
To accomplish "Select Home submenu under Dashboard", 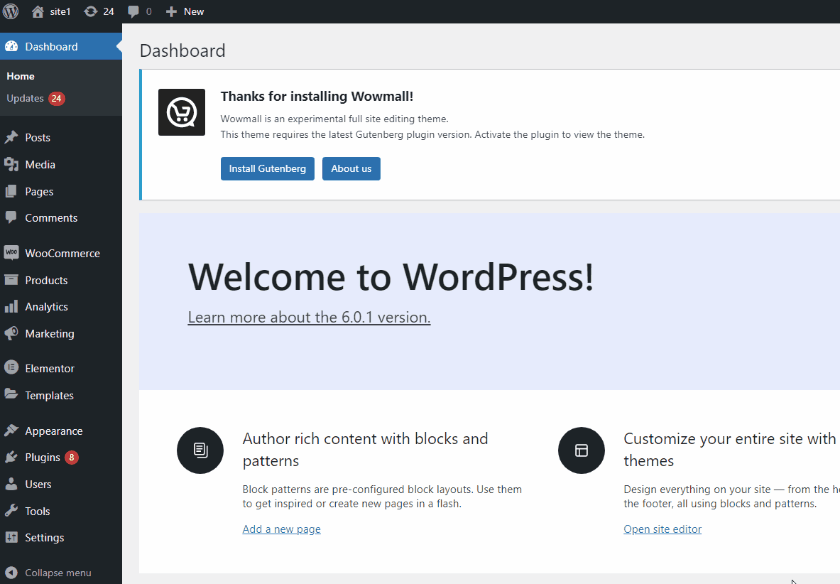I will [20, 76].
